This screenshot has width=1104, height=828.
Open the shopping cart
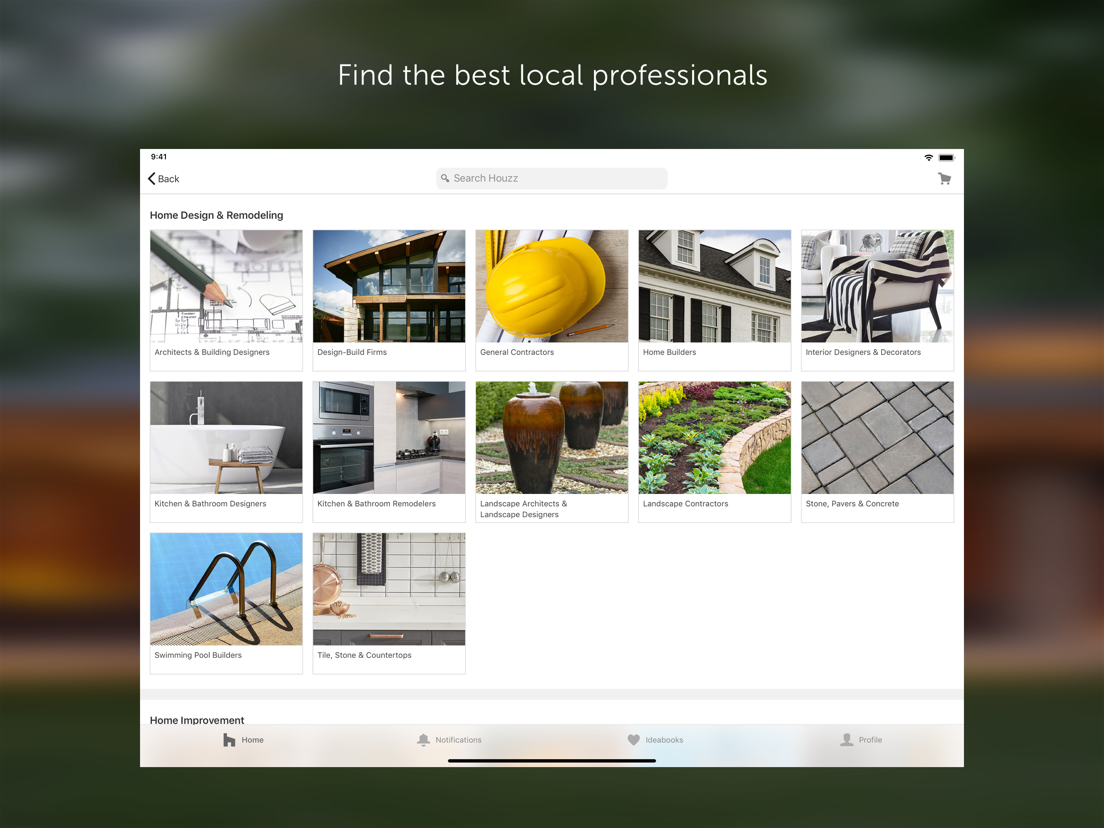coord(944,178)
